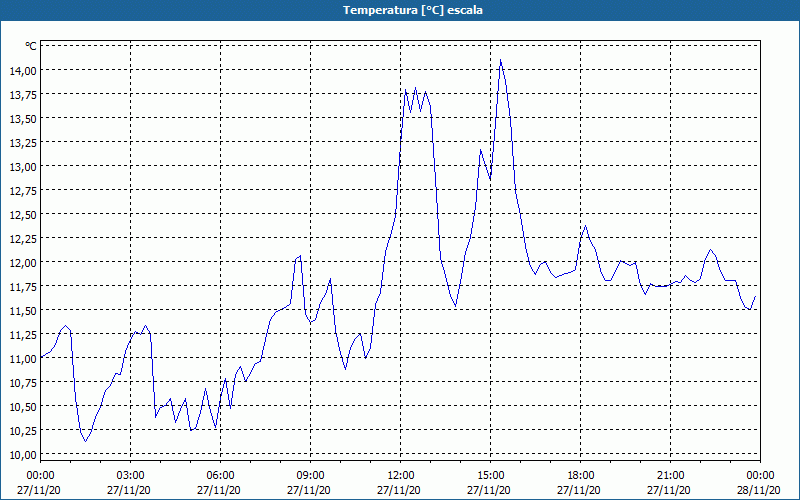
Task: Select the 12:00 time label
Action: pos(401,475)
